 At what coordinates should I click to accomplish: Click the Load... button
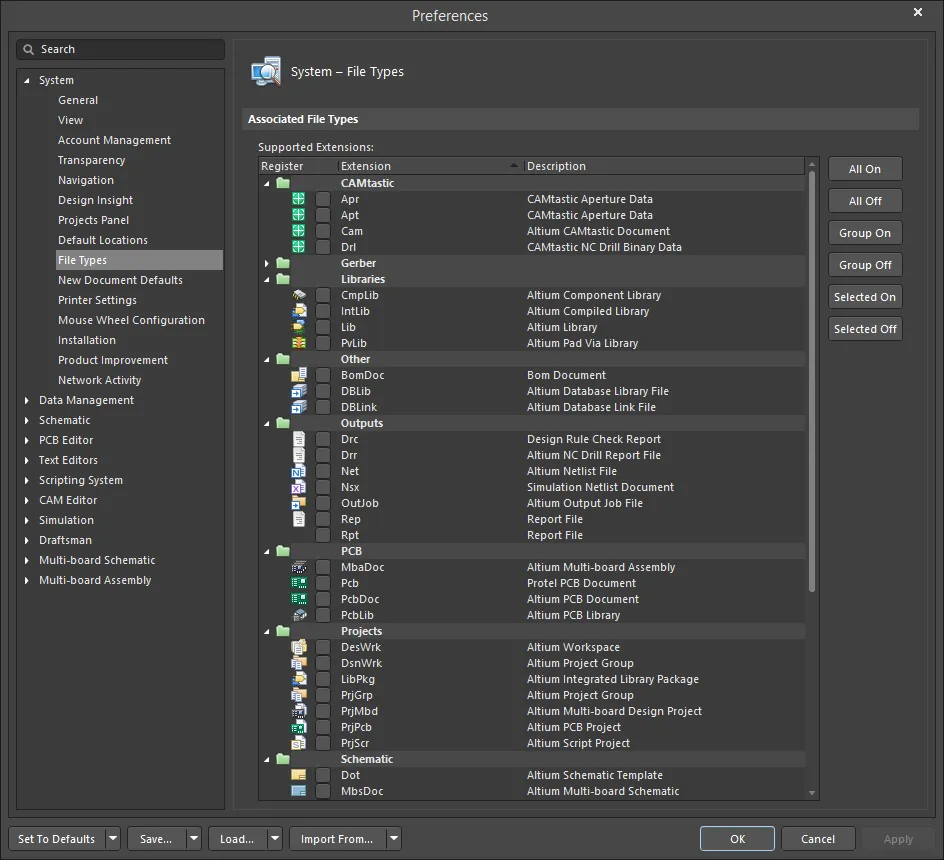tap(237, 838)
